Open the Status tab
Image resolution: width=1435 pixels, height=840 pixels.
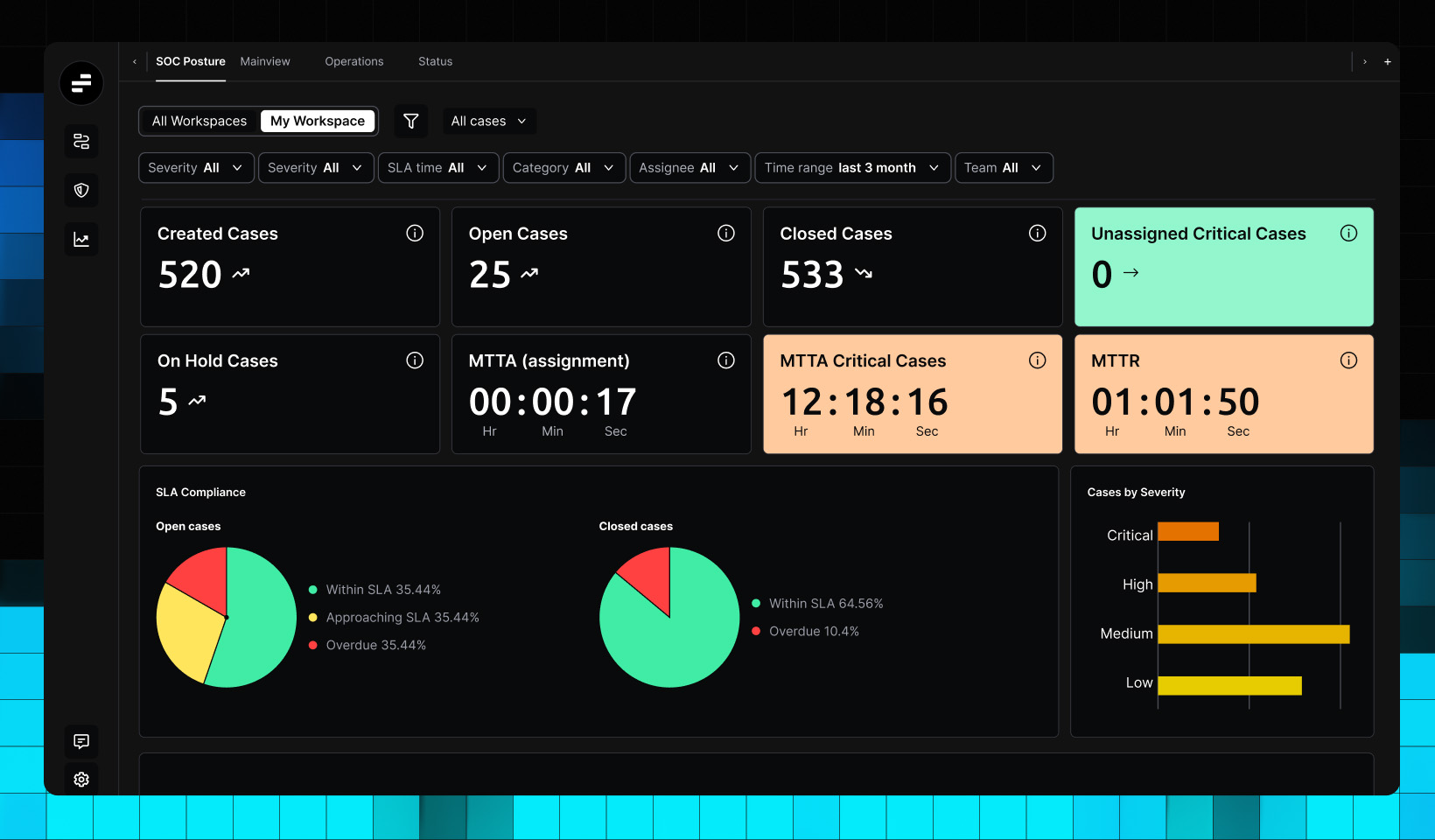435,62
